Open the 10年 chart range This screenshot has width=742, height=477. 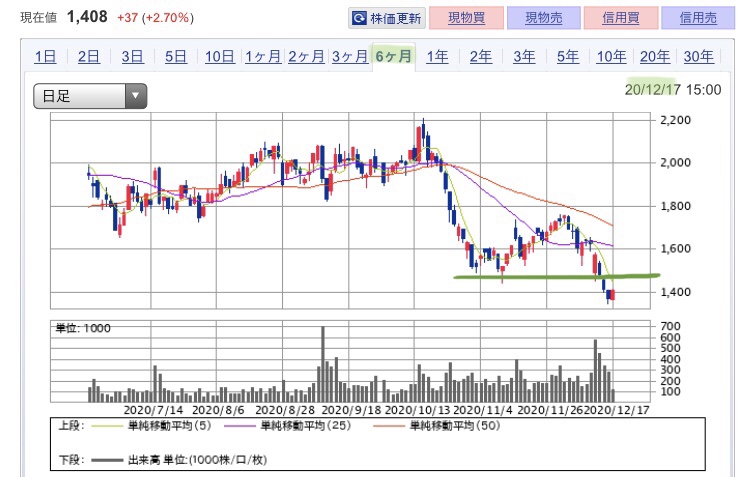(x=611, y=56)
